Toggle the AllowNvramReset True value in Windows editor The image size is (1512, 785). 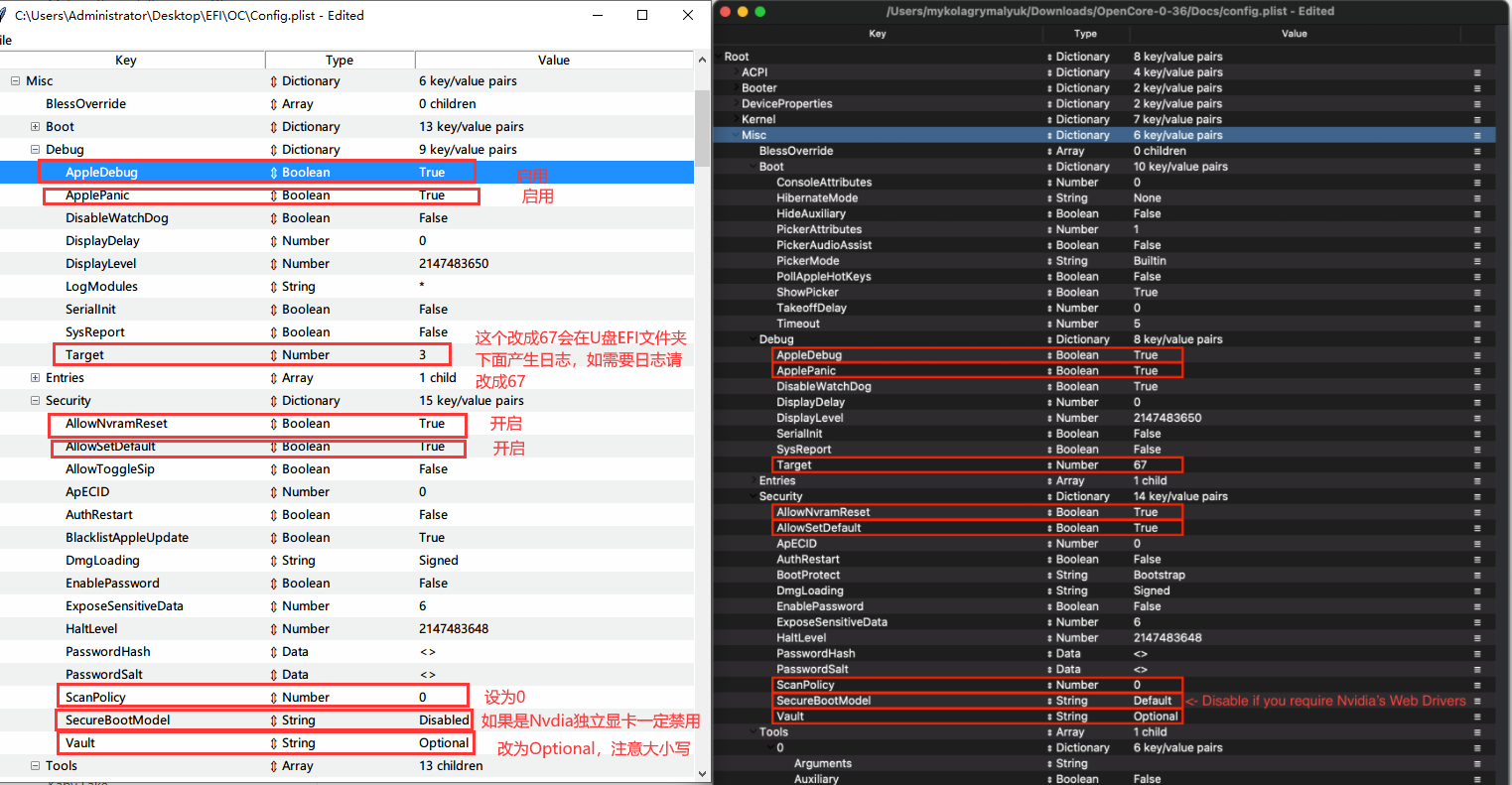coord(432,424)
